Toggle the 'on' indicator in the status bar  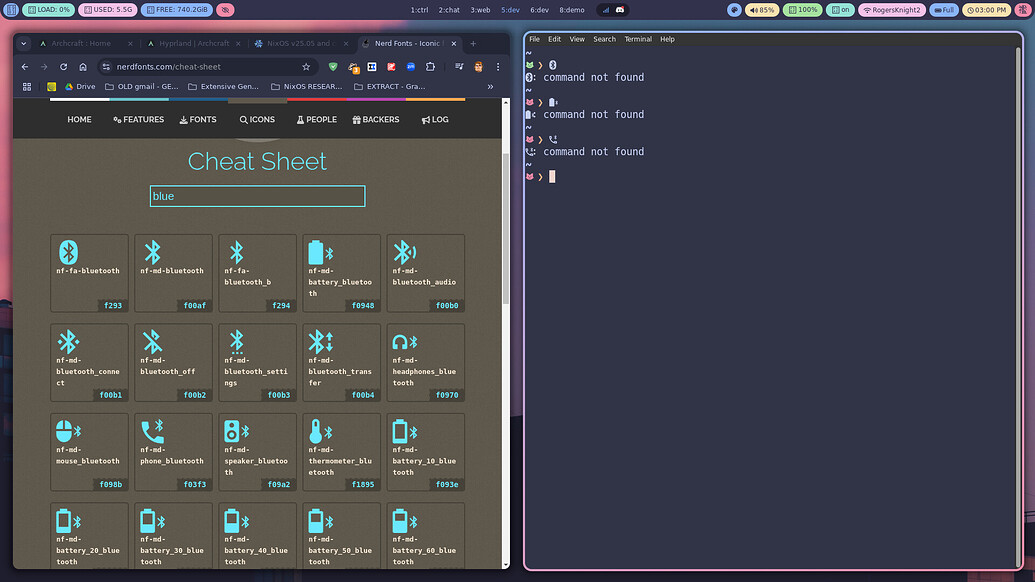click(x=840, y=9)
